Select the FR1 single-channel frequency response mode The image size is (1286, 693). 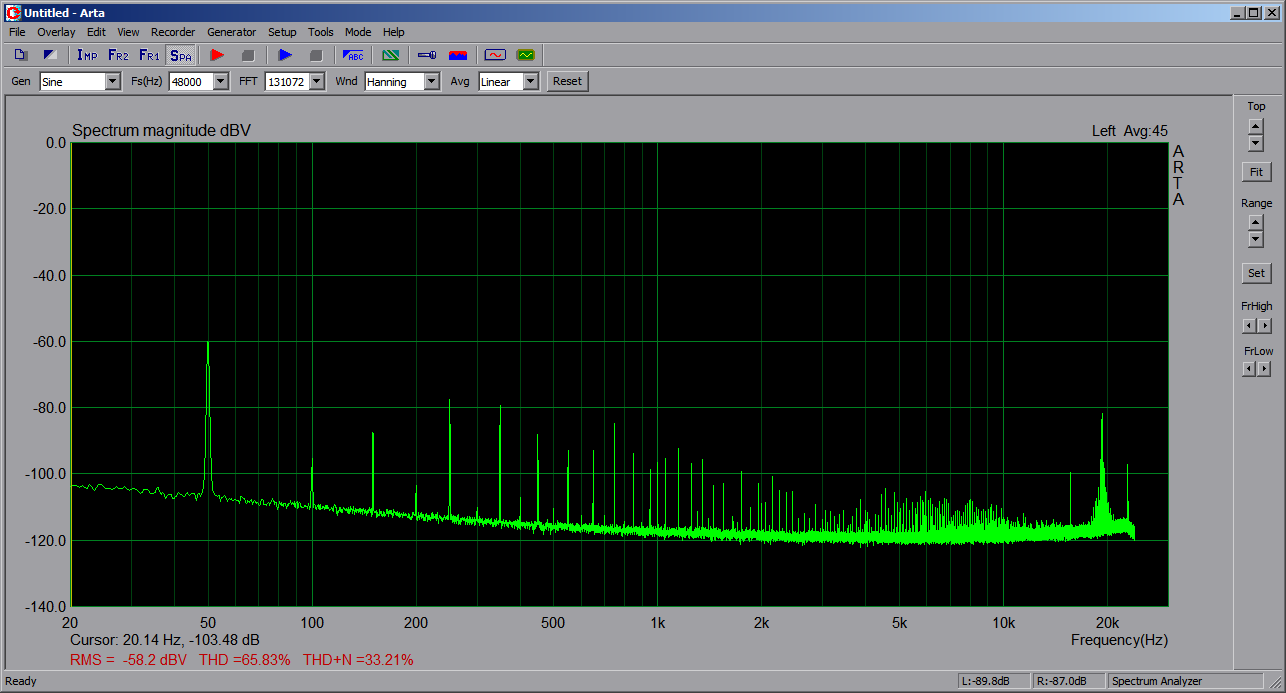click(149, 55)
